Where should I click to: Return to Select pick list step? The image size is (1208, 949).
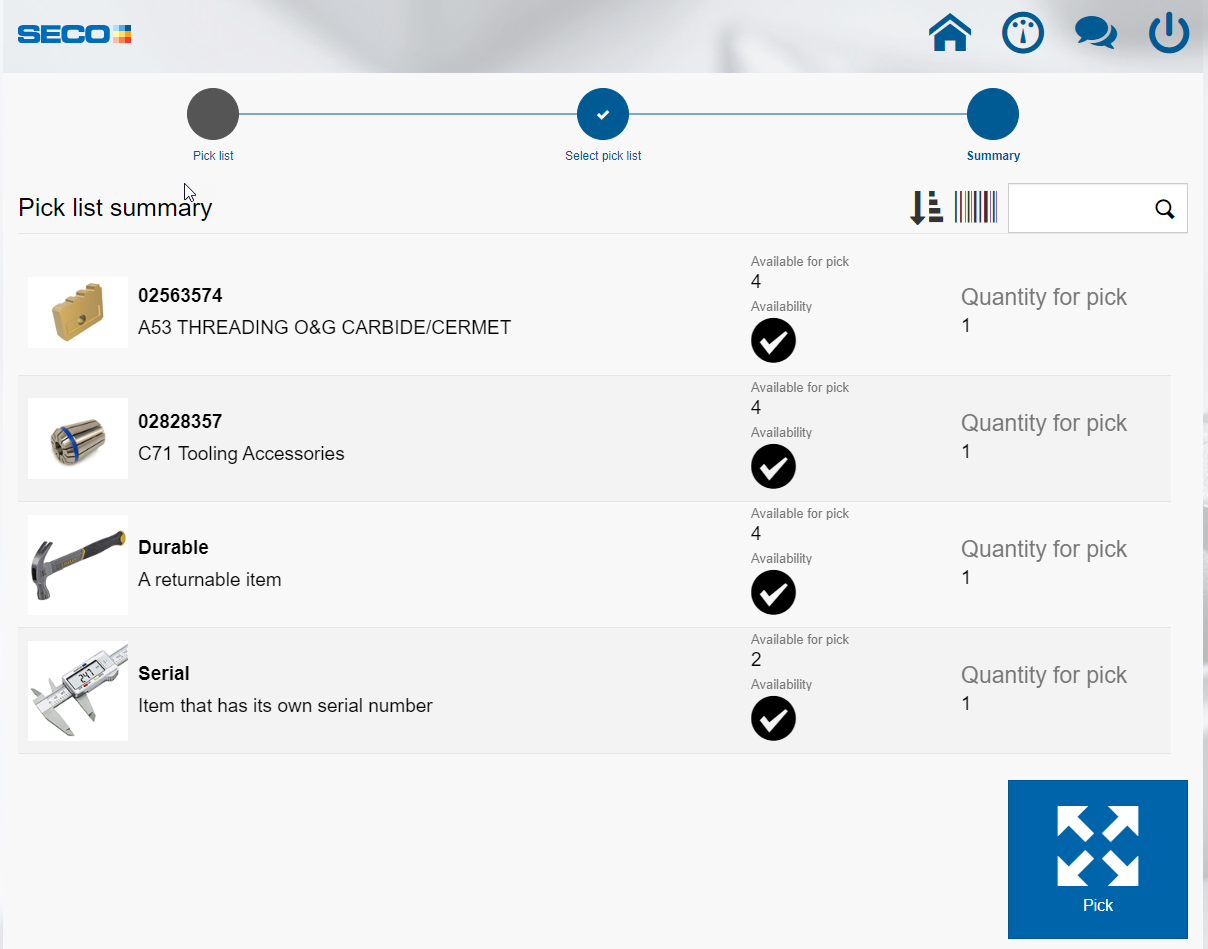(x=603, y=114)
